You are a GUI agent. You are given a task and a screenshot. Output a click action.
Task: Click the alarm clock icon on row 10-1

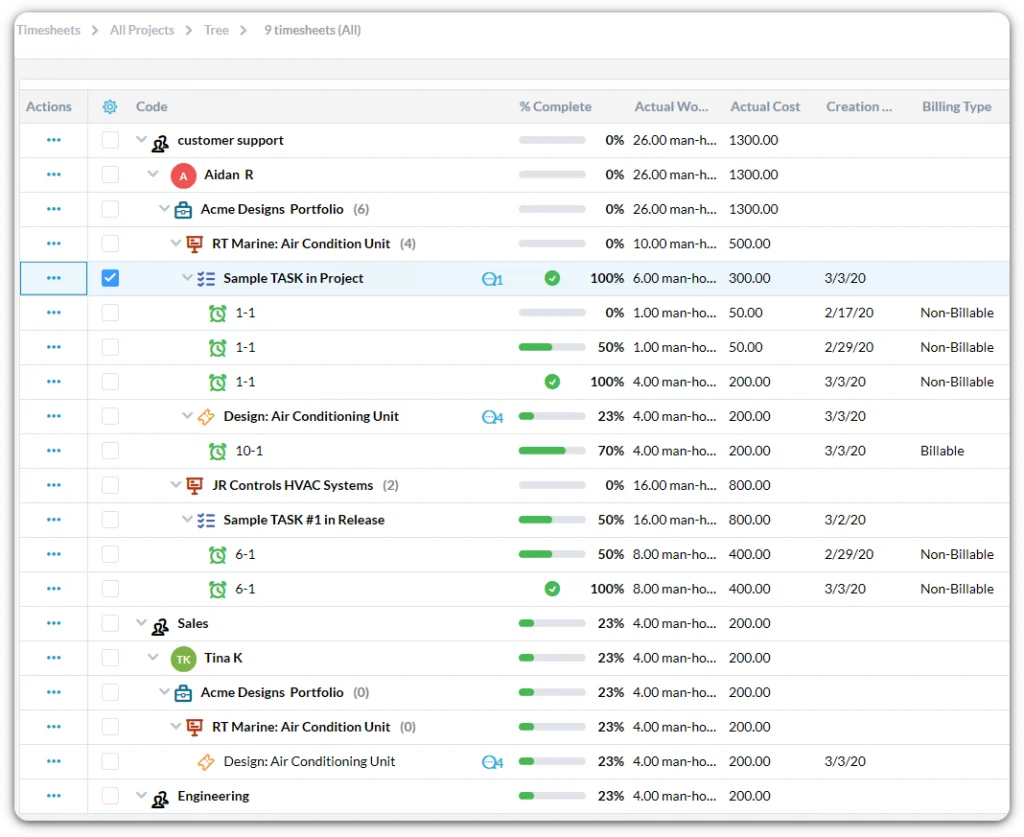pos(217,452)
